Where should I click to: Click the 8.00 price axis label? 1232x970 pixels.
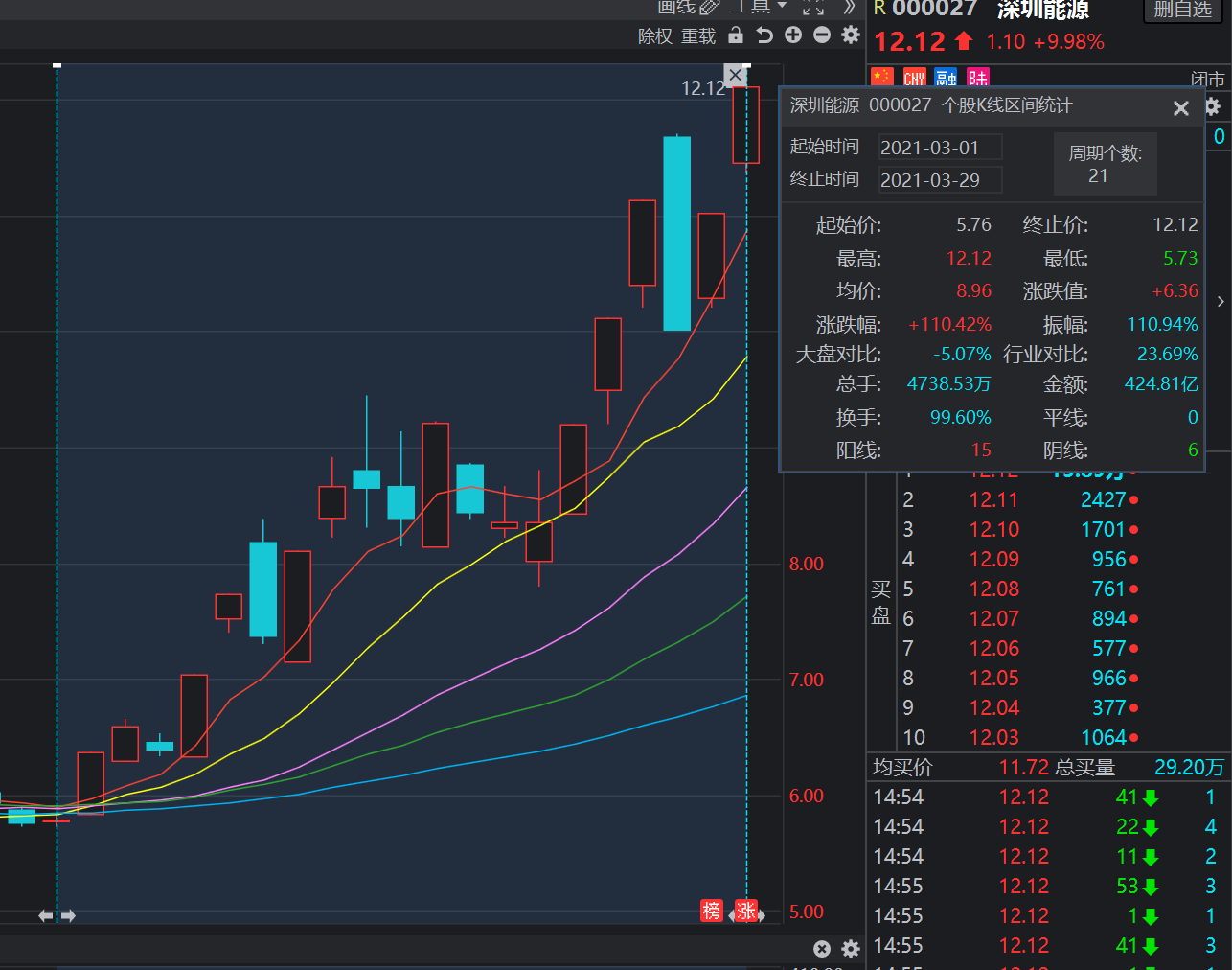coord(806,565)
